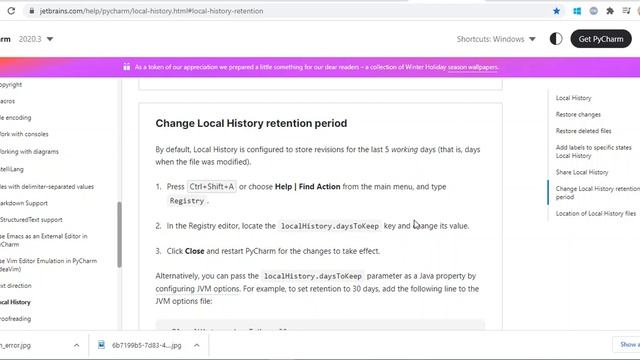Open the Extensions puzzle icon
Screen dimensions: 640x360
click(x=610, y=11)
